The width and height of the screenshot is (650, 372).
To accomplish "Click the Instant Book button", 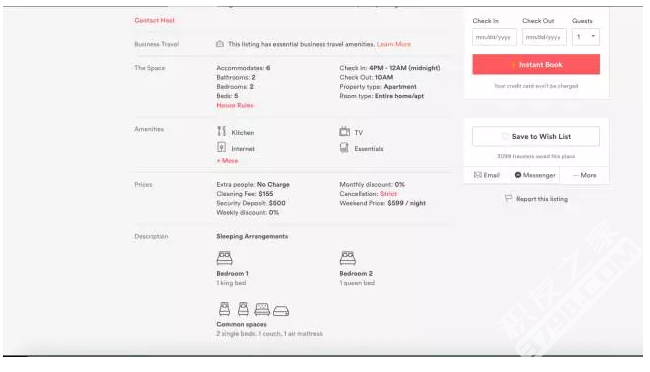I will [x=536, y=64].
